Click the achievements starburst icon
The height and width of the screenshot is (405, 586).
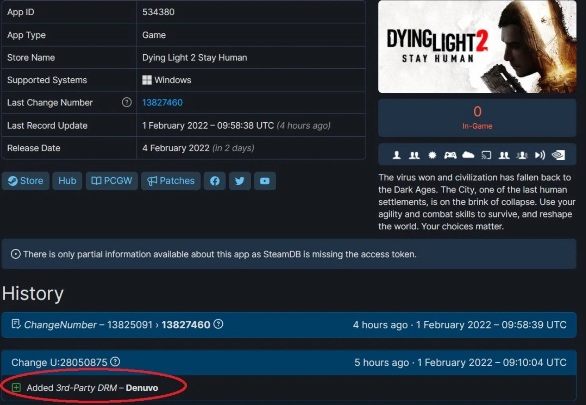click(432, 155)
